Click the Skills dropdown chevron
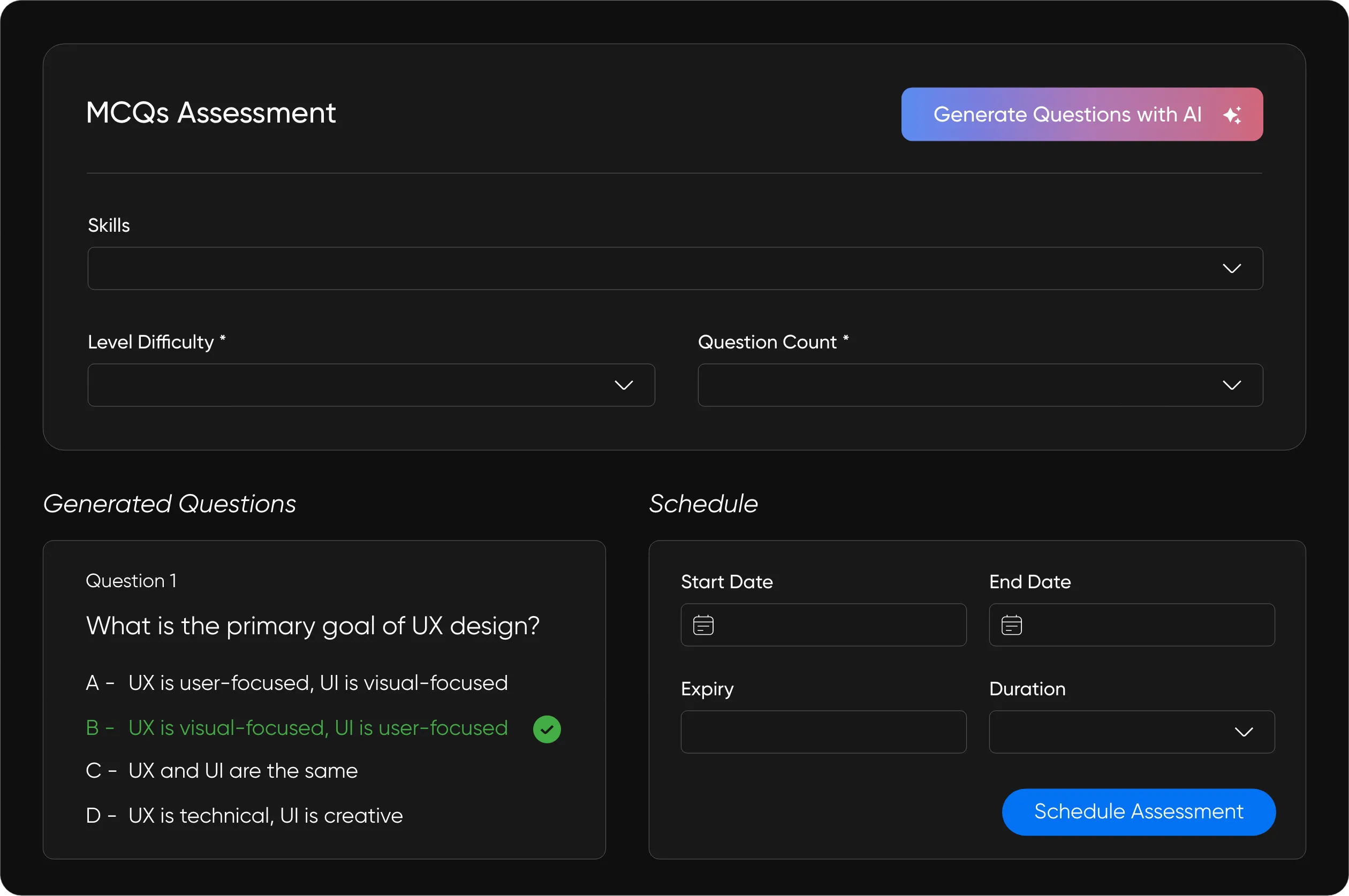The image size is (1349, 896). [1231, 269]
